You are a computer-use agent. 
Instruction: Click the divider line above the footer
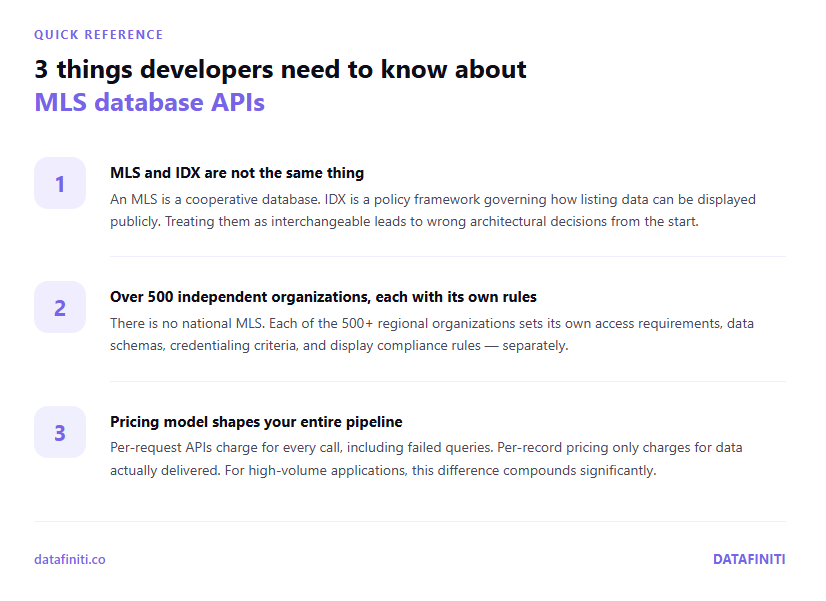[x=410, y=521]
